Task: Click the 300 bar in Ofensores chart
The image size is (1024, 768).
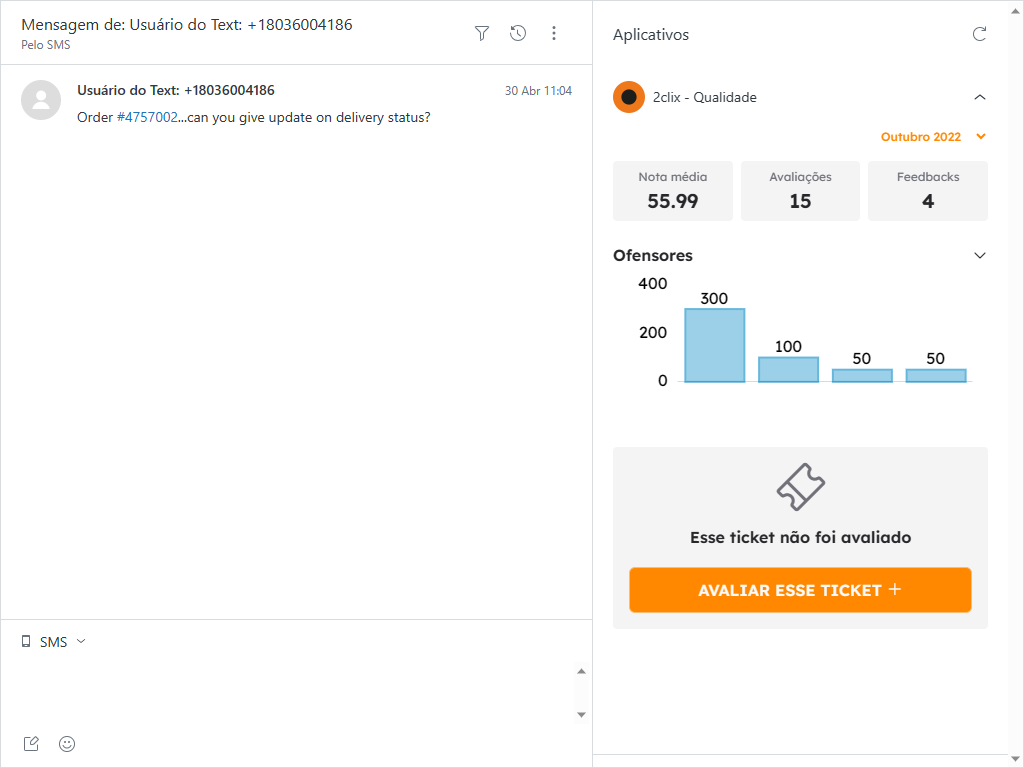Action: tap(714, 345)
